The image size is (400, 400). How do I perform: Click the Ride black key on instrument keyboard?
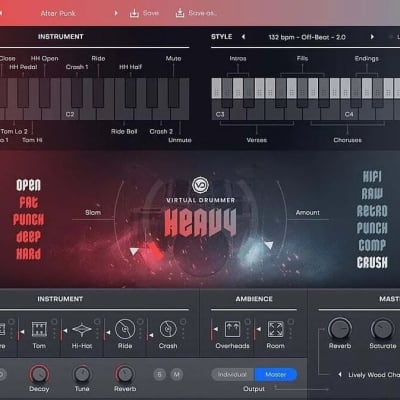98,93
